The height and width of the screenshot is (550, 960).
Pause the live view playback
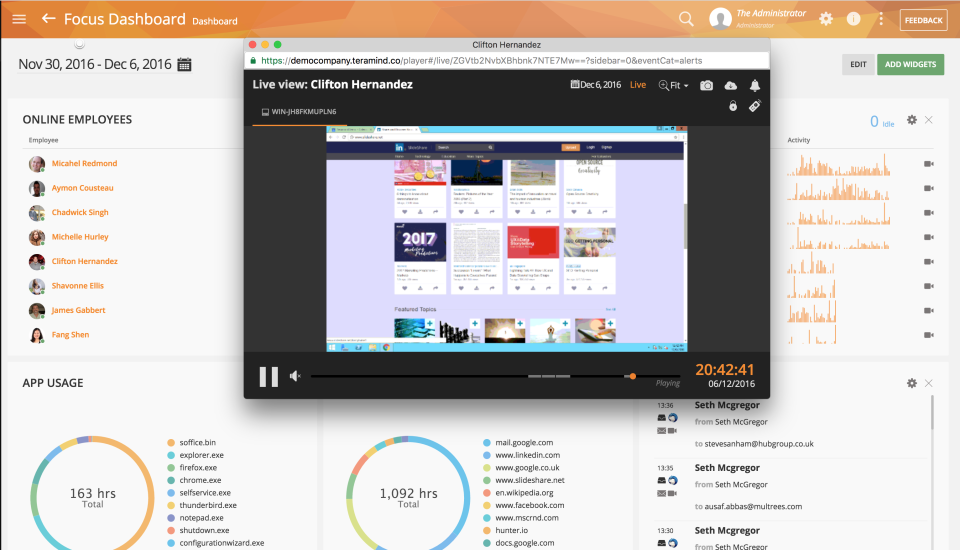(269, 376)
